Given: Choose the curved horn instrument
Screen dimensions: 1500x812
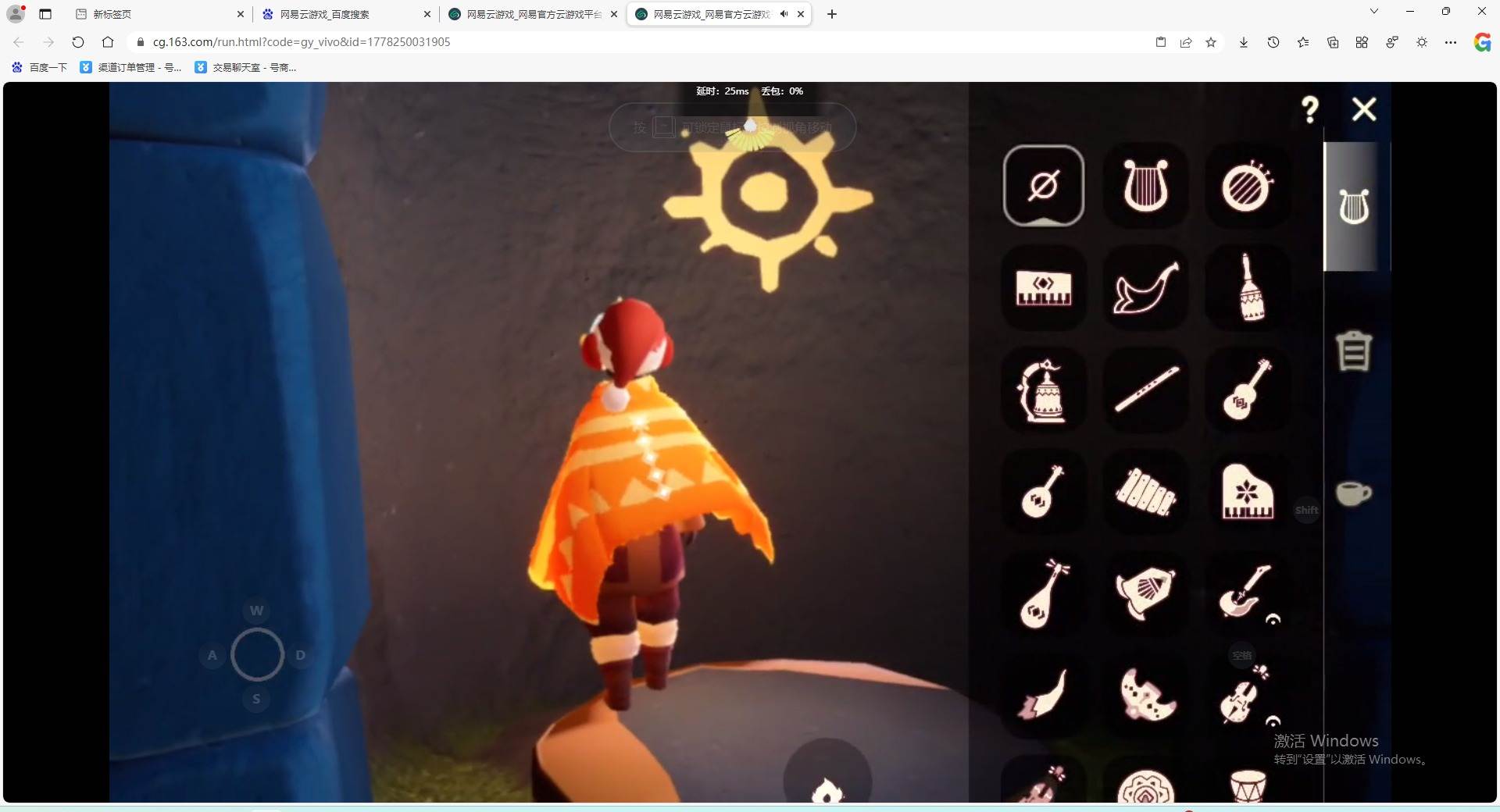Looking at the screenshot, I should [x=1145, y=287].
